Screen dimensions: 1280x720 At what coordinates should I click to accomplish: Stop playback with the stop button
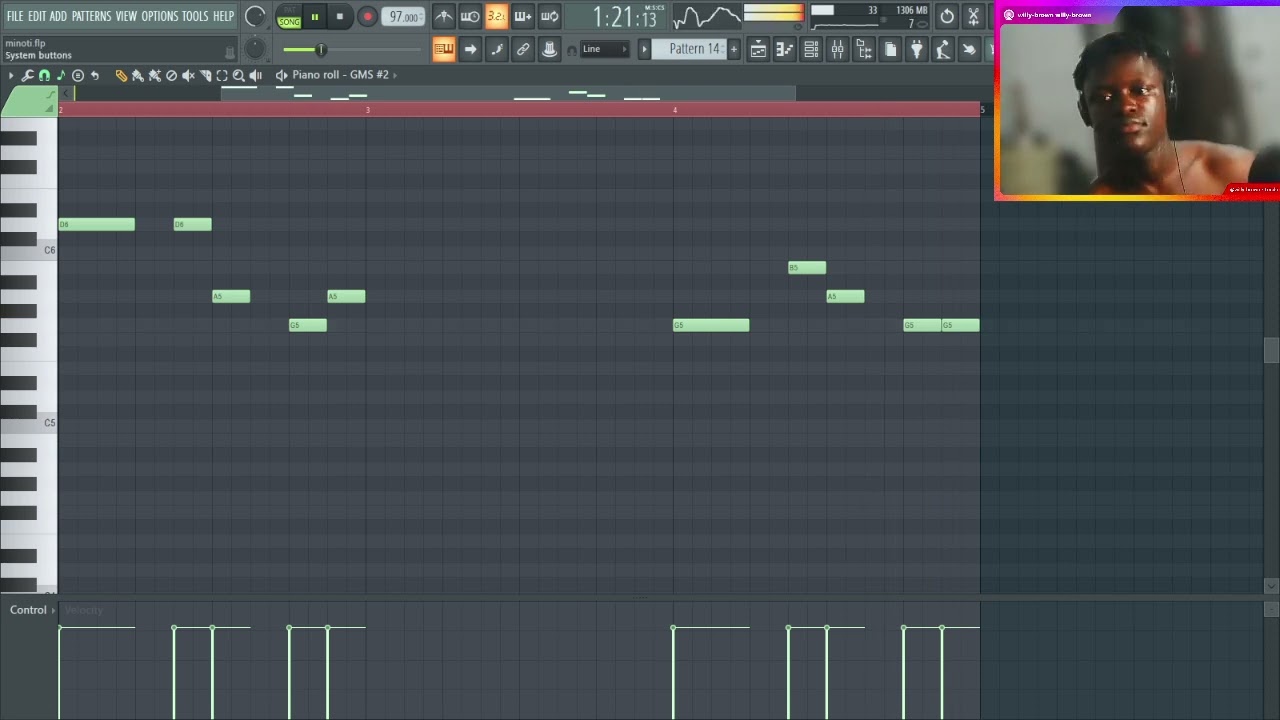pos(340,16)
